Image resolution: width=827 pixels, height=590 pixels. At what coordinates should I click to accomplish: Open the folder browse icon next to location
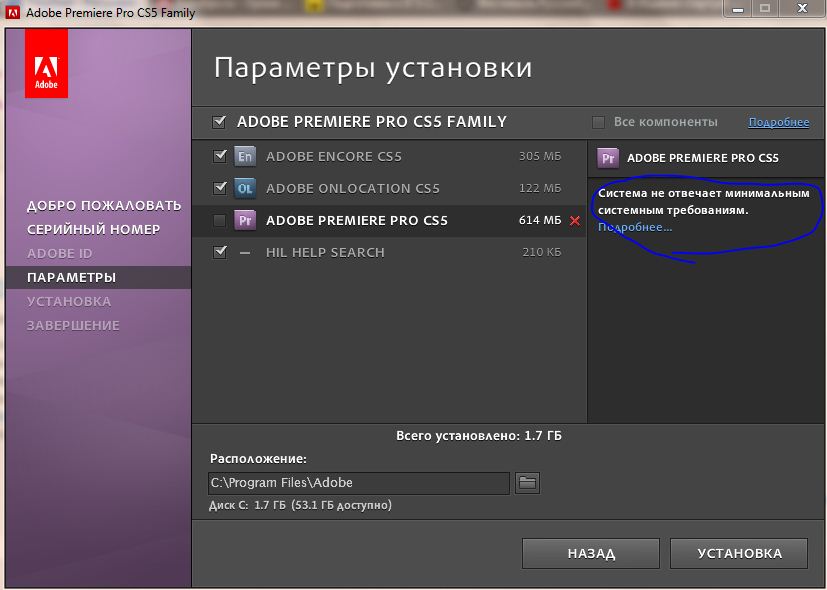[527, 483]
